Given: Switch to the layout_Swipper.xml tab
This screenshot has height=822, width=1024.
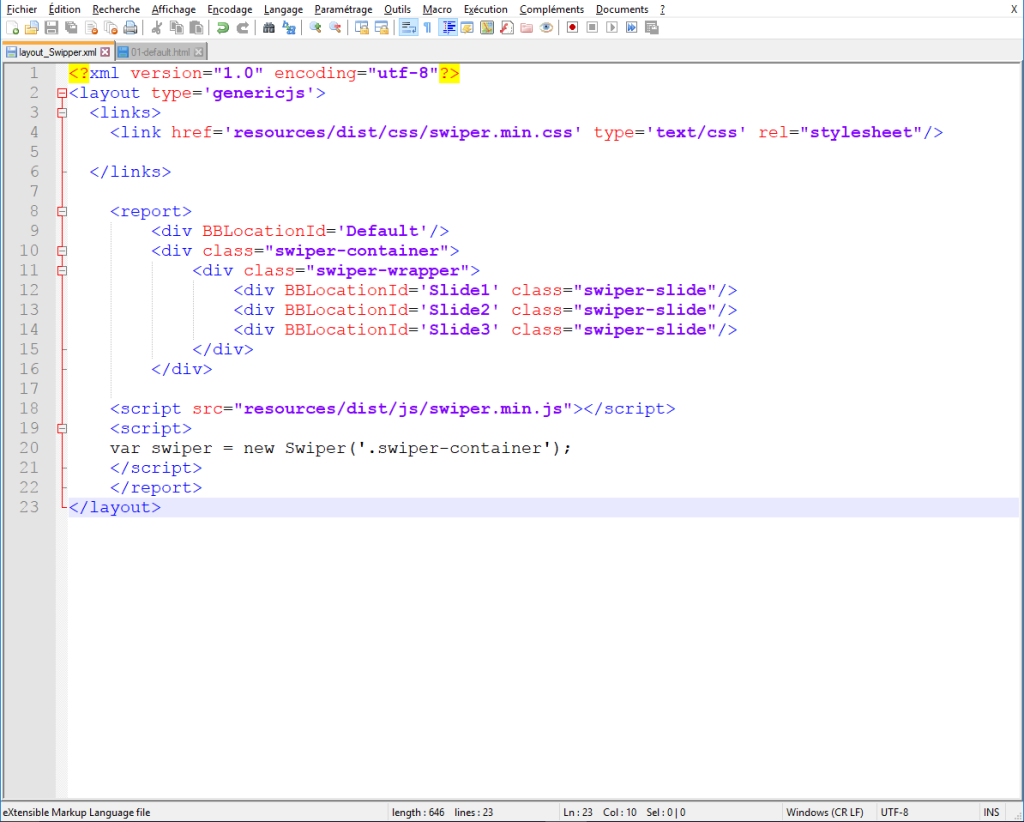Looking at the screenshot, I should click(x=57, y=52).
